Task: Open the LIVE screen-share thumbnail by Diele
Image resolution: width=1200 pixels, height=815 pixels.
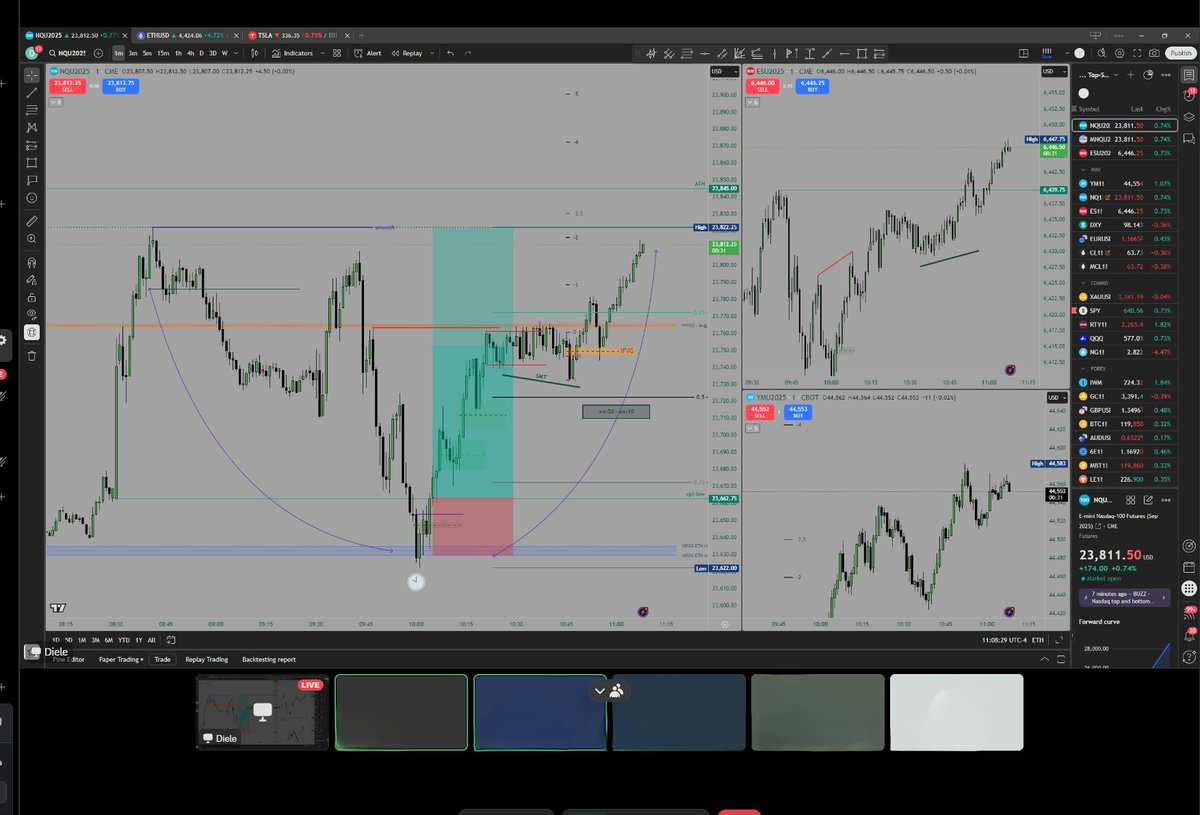Action: pyautogui.click(x=262, y=712)
